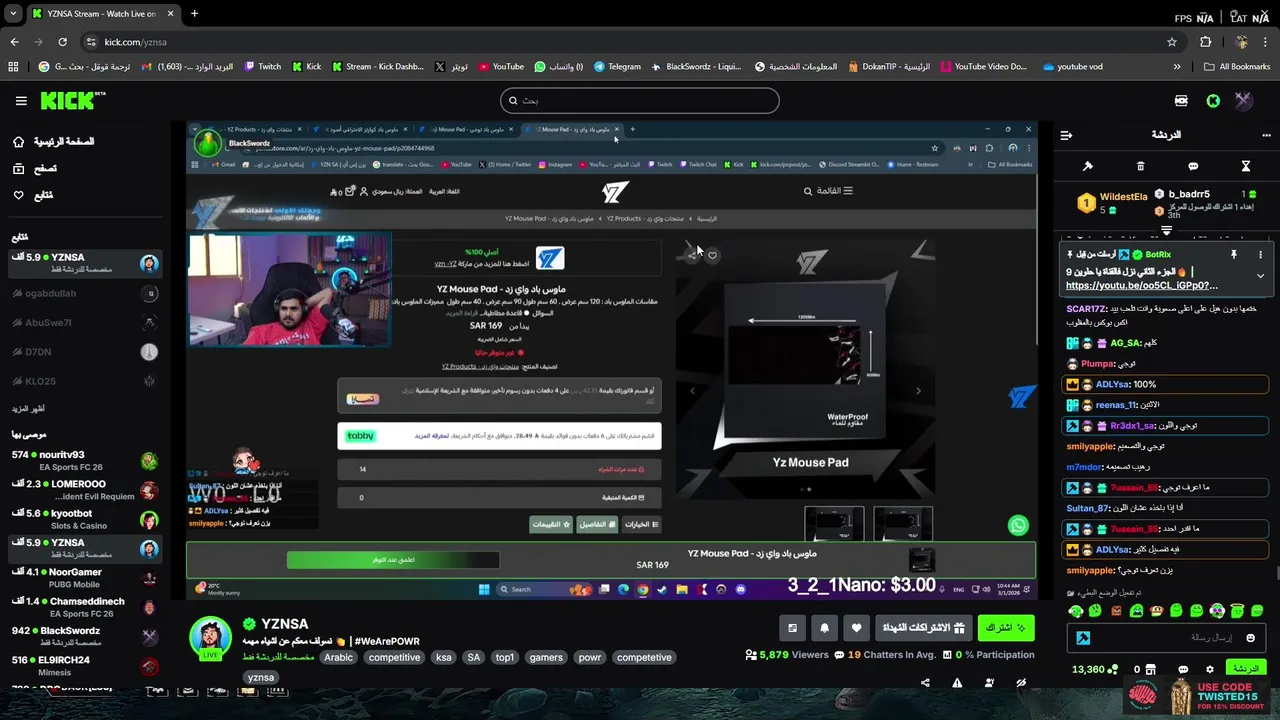The image size is (1280, 720).
Task: Expand Show More under followed channels
Action: point(28,409)
